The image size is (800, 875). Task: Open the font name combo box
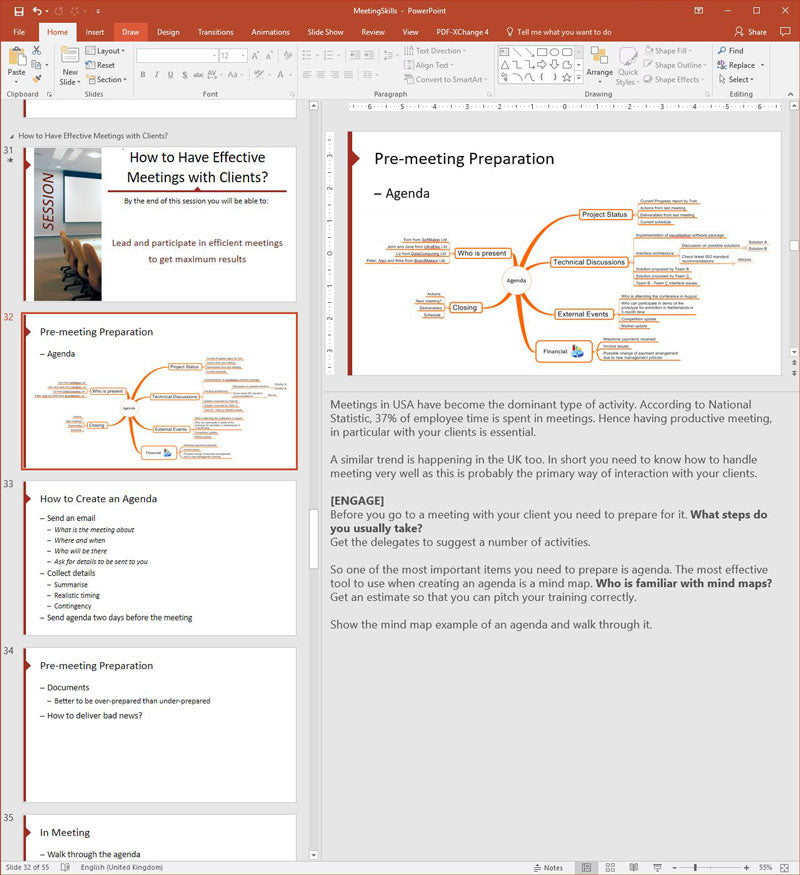point(177,56)
